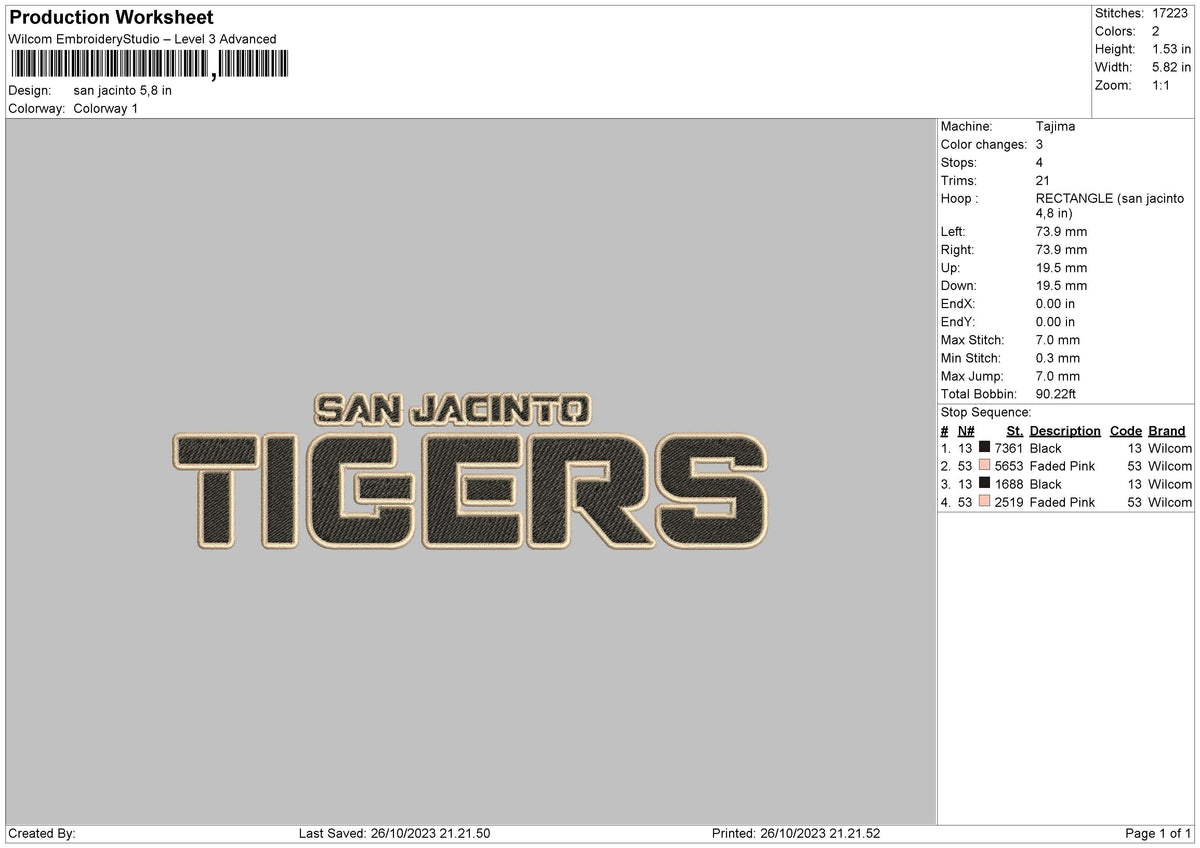The height and width of the screenshot is (848, 1200).
Task: Click the 'Left:' label
Action: coord(953,231)
